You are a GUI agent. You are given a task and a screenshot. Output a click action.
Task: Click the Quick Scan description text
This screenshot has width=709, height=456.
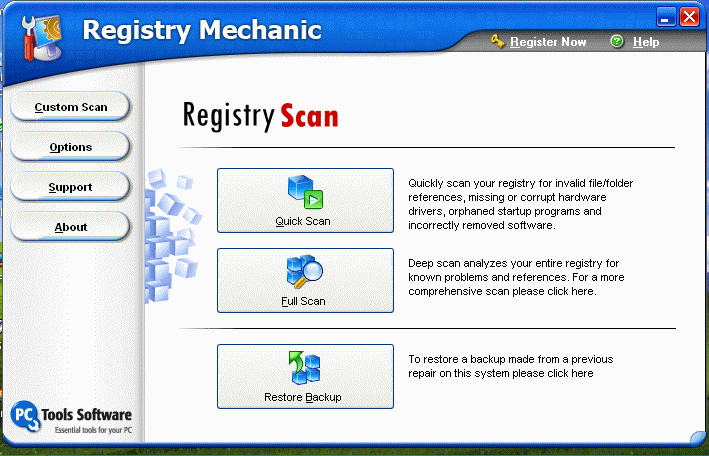[x=520, y=204]
